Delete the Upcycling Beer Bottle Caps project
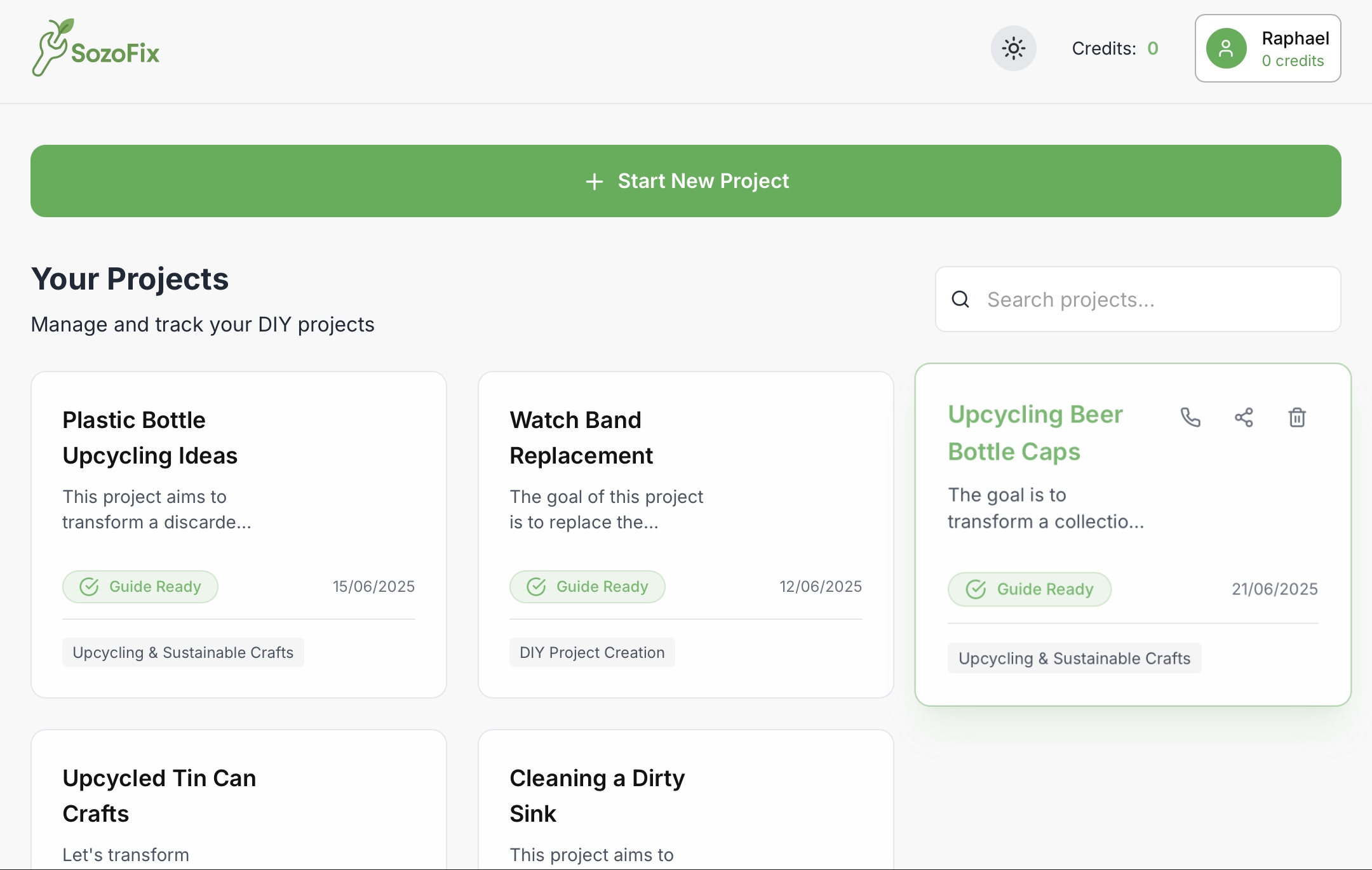The image size is (1372, 870). point(1297,417)
